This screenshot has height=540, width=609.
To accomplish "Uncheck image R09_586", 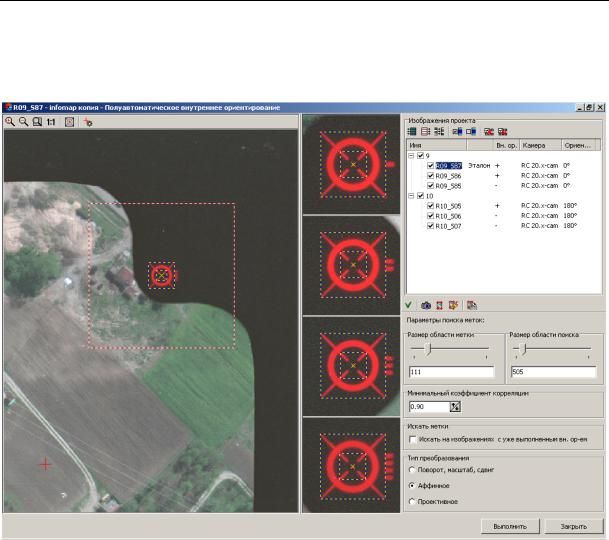I will tap(430, 176).
